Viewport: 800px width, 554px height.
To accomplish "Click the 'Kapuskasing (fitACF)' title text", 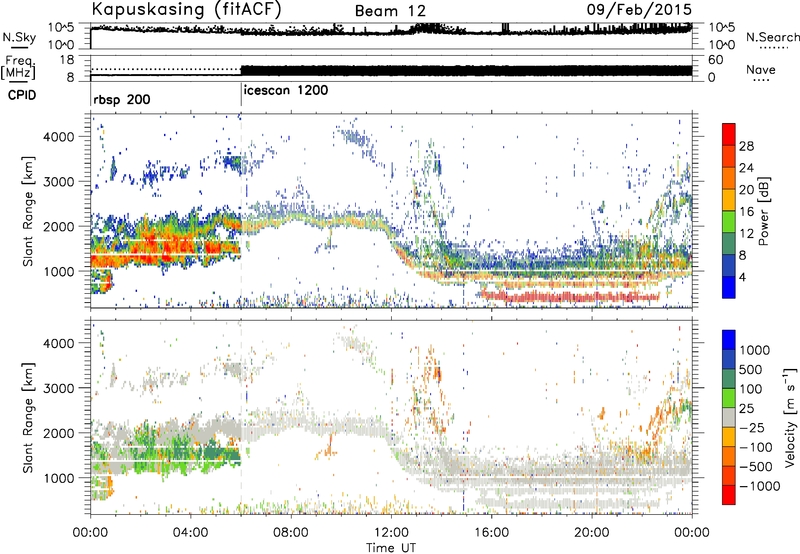I will 186,9.
